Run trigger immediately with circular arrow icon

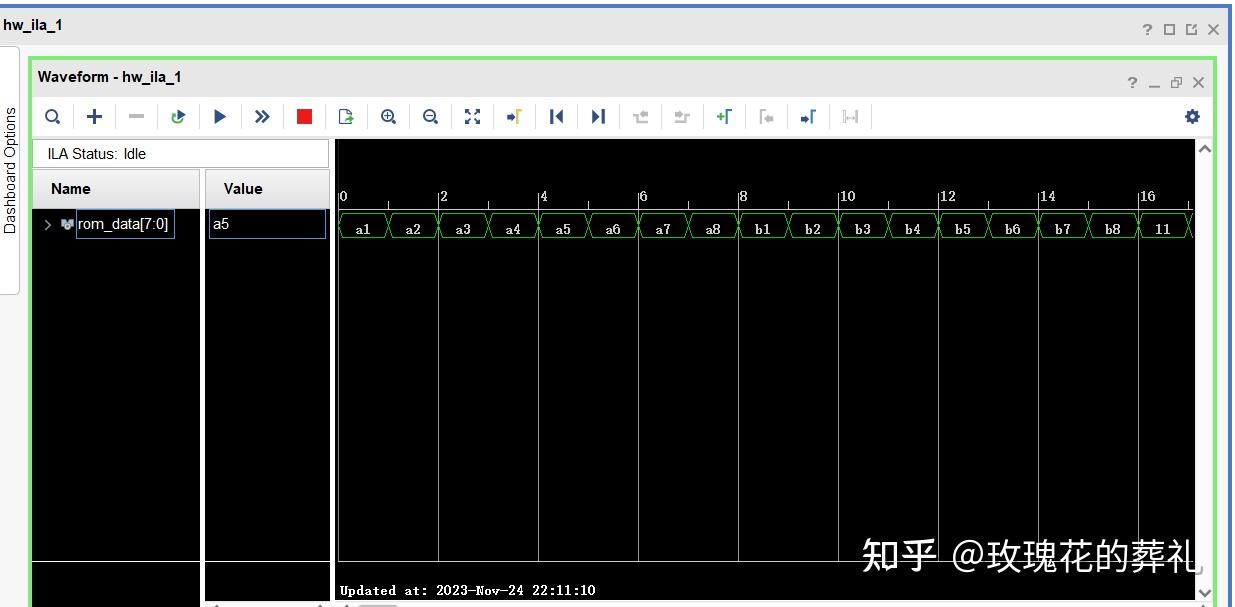(178, 116)
